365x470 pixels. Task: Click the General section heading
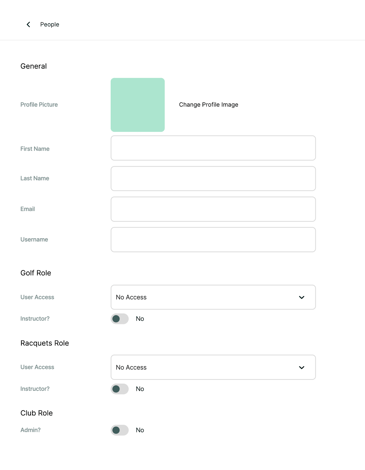pyautogui.click(x=34, y=66)
